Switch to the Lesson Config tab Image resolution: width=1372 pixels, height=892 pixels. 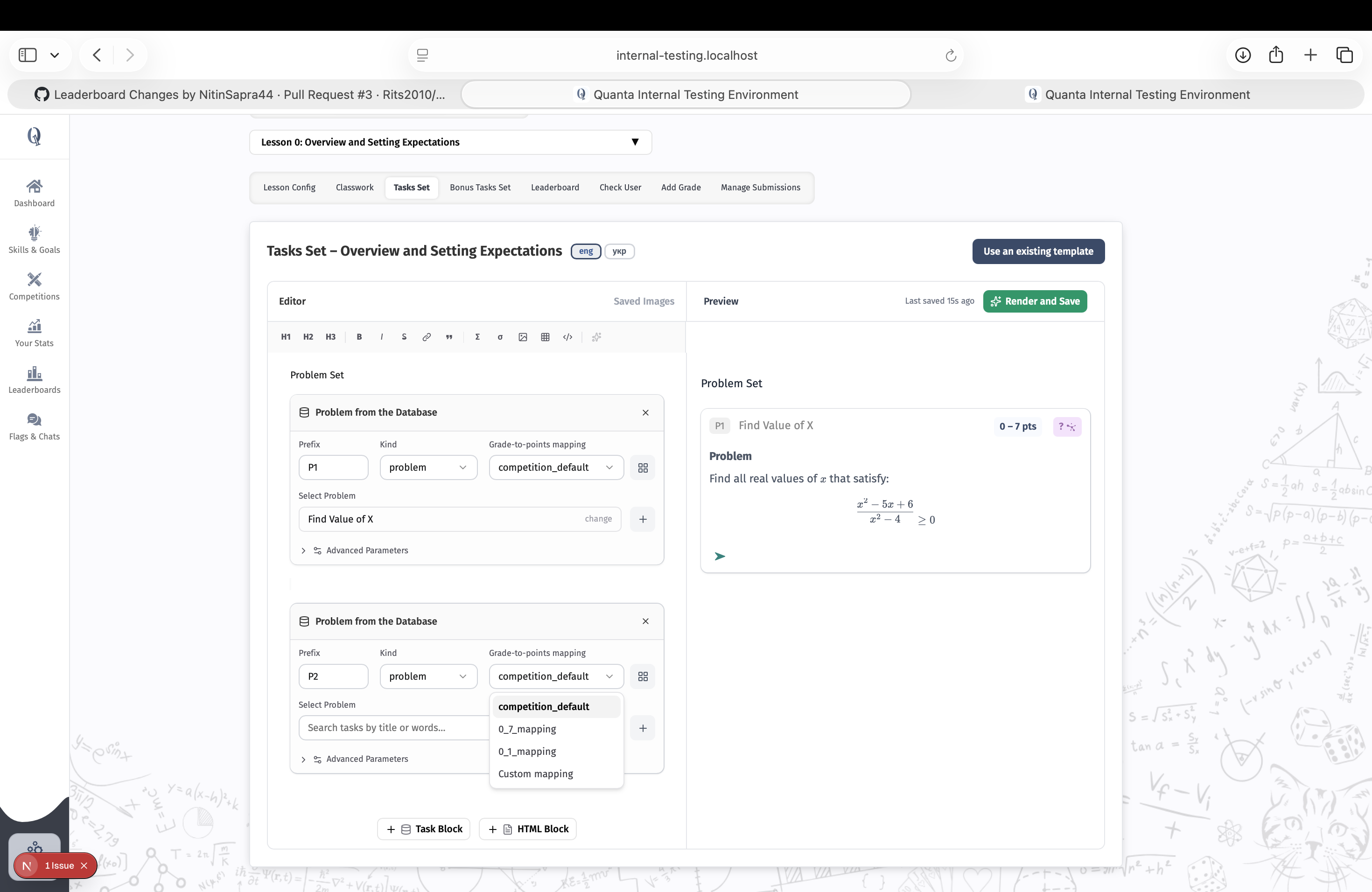click(289, 188)
